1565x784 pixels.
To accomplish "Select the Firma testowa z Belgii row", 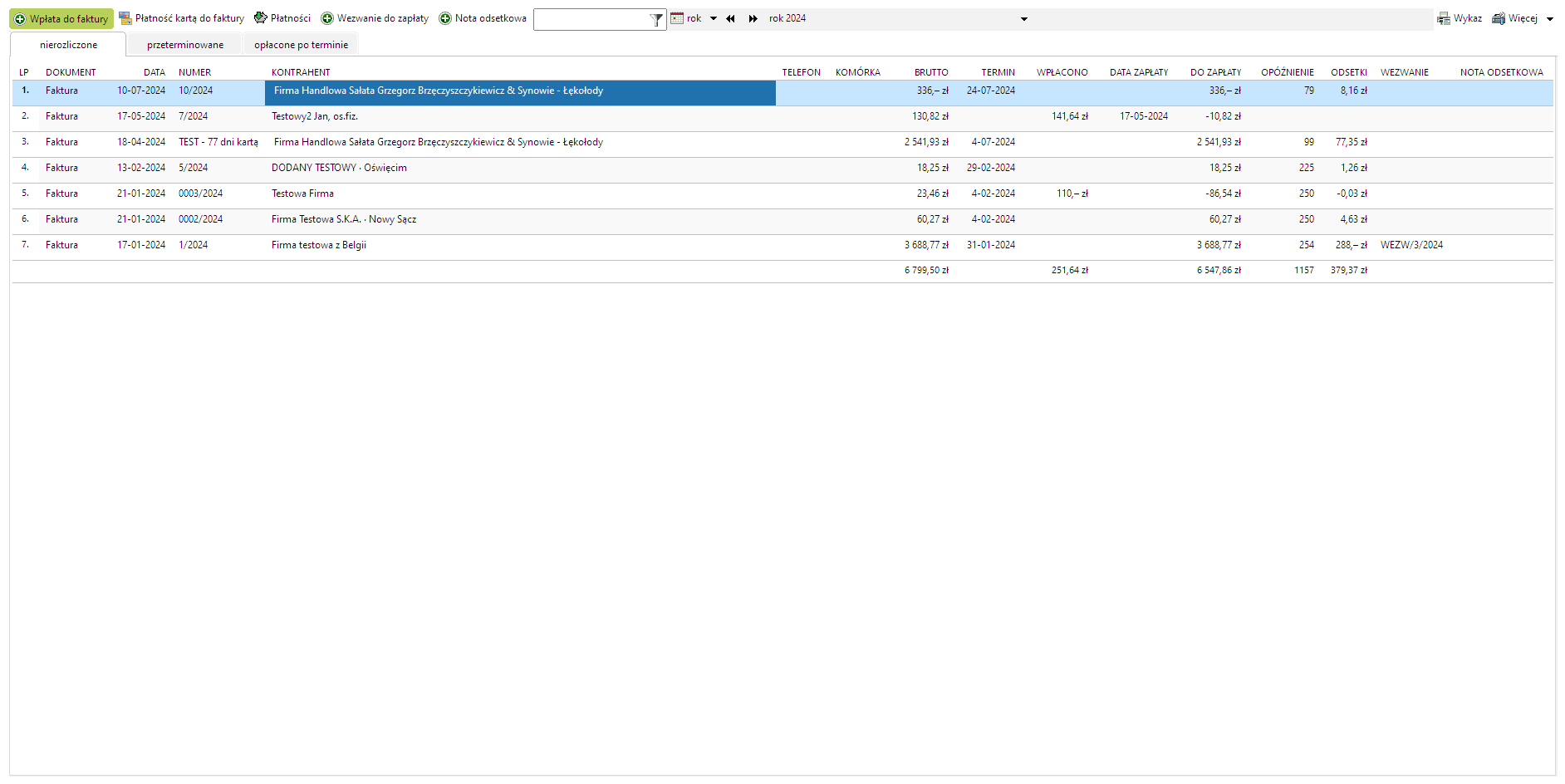I will tap(318, 245).
